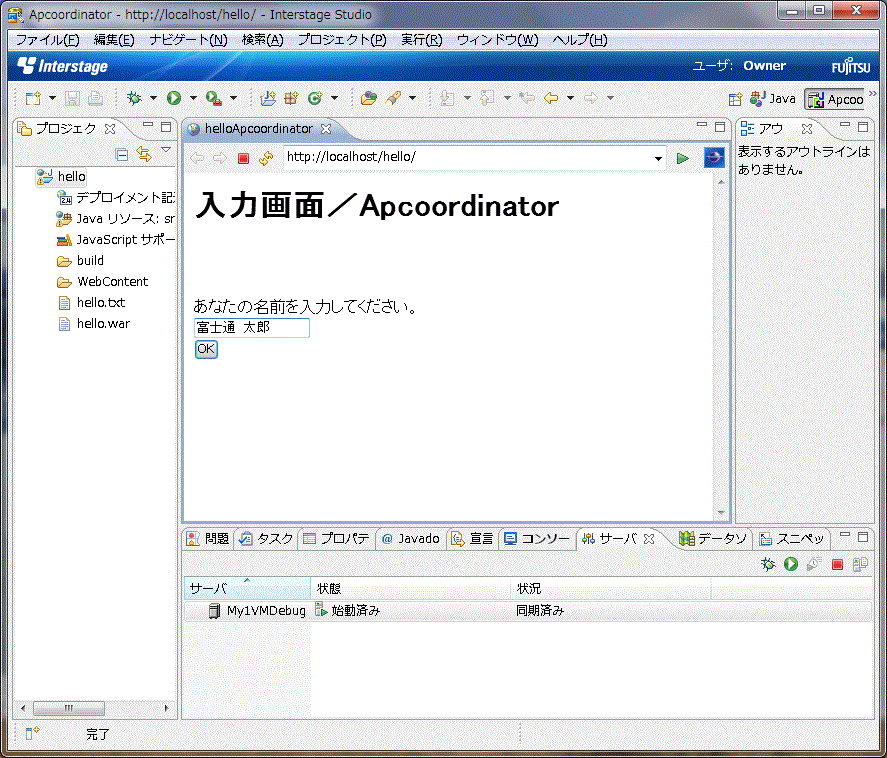Click the Open Type search folder icon
The image size is (887, 758).
(368, 98)
